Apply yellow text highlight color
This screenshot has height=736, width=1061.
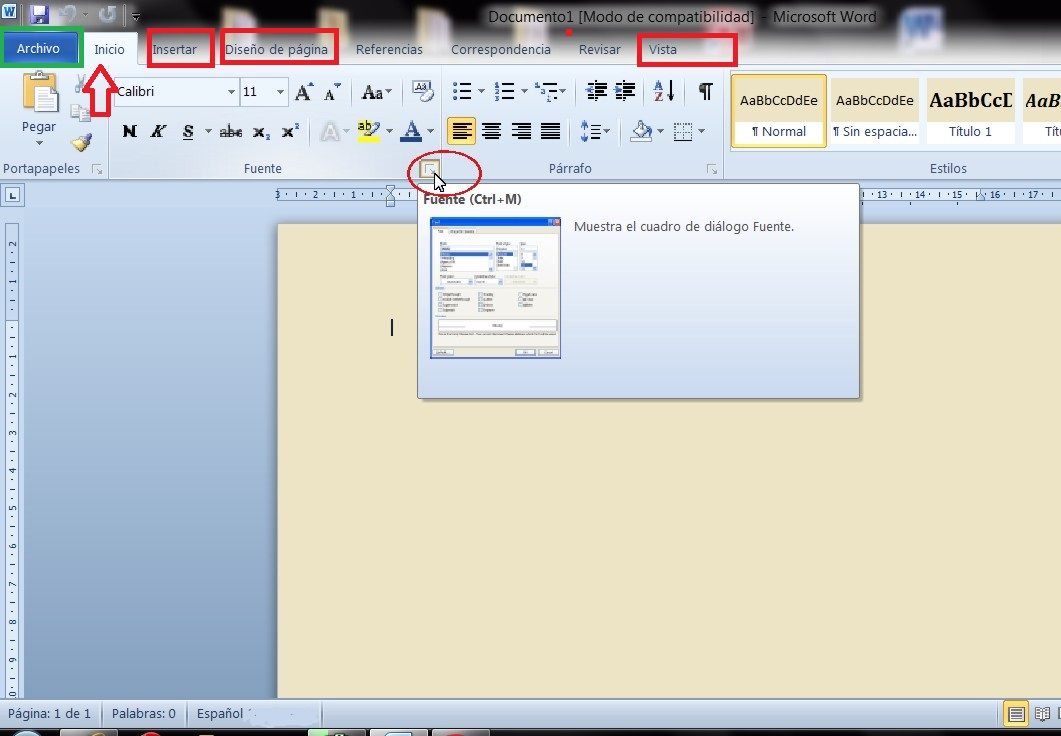[x=369, y=131]
